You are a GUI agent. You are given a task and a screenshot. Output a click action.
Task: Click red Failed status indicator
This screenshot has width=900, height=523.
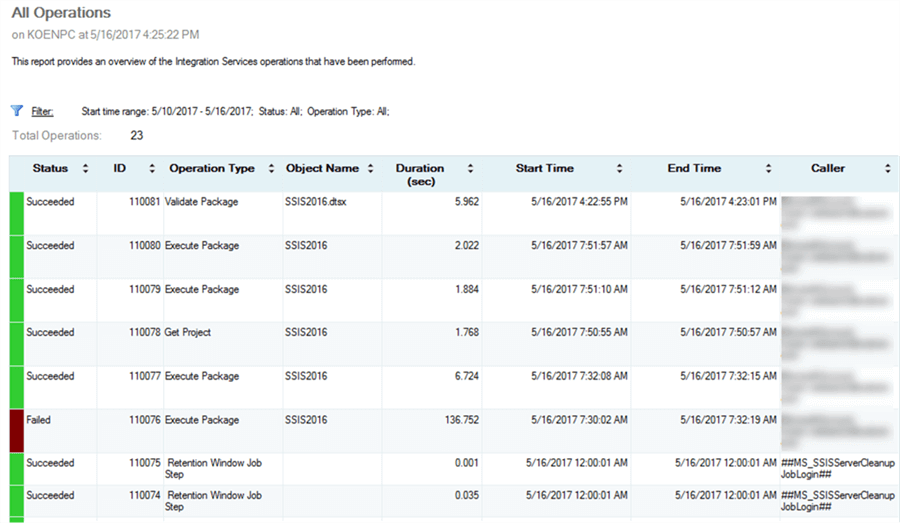16,430
